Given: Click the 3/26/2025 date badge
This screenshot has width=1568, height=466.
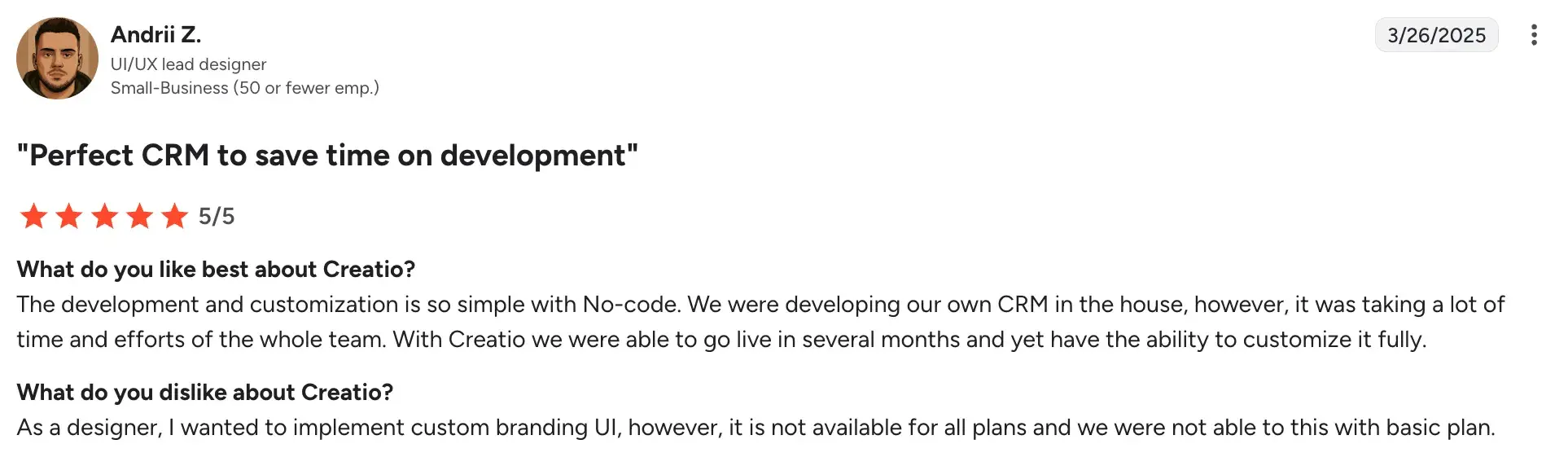Looking at the screenshot, I should [1436, 35].
